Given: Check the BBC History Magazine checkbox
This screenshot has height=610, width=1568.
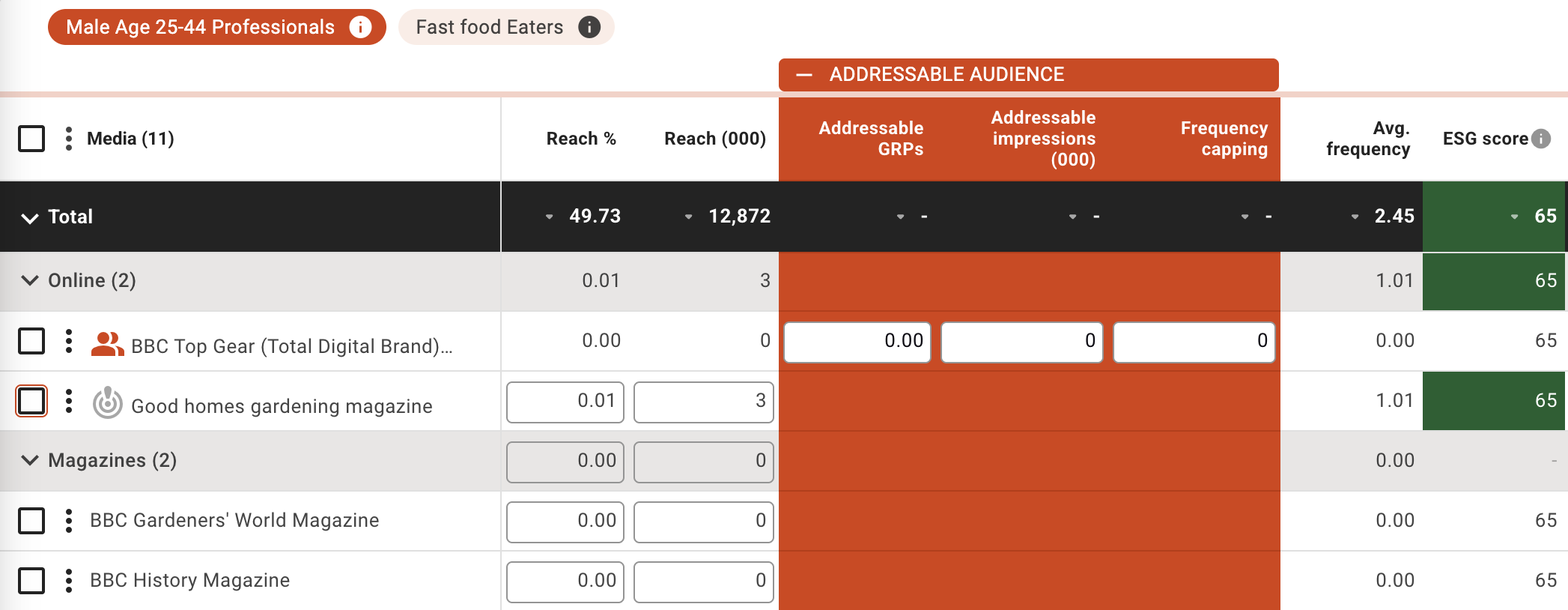Looking at the screenshot, I should [x=31, y=581].
